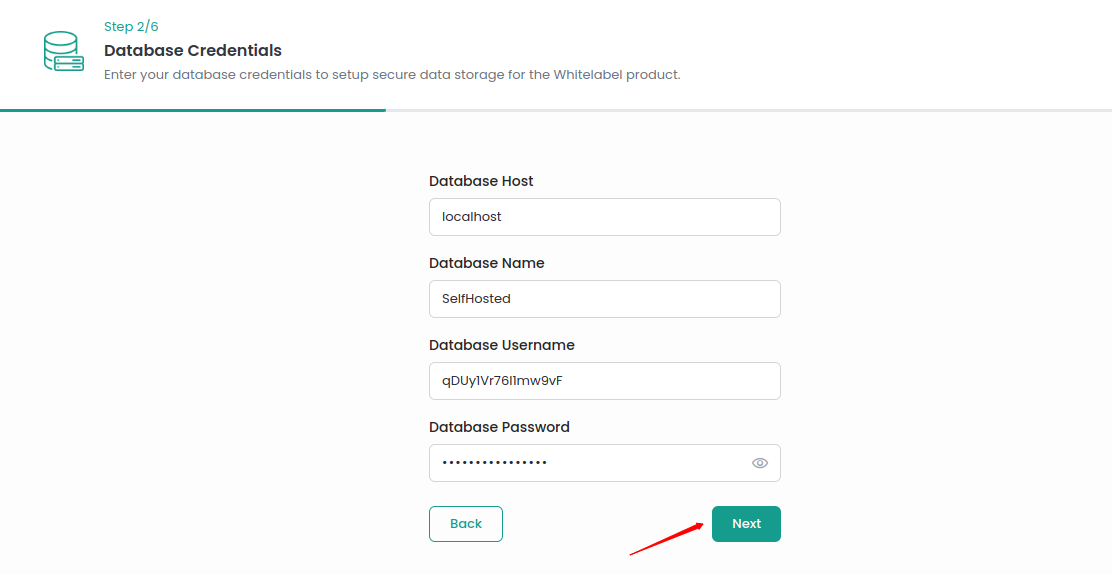Viewport: 1112px width, 579px height.
Task: Click inside the Database Host field
Action: pos(604,216)
